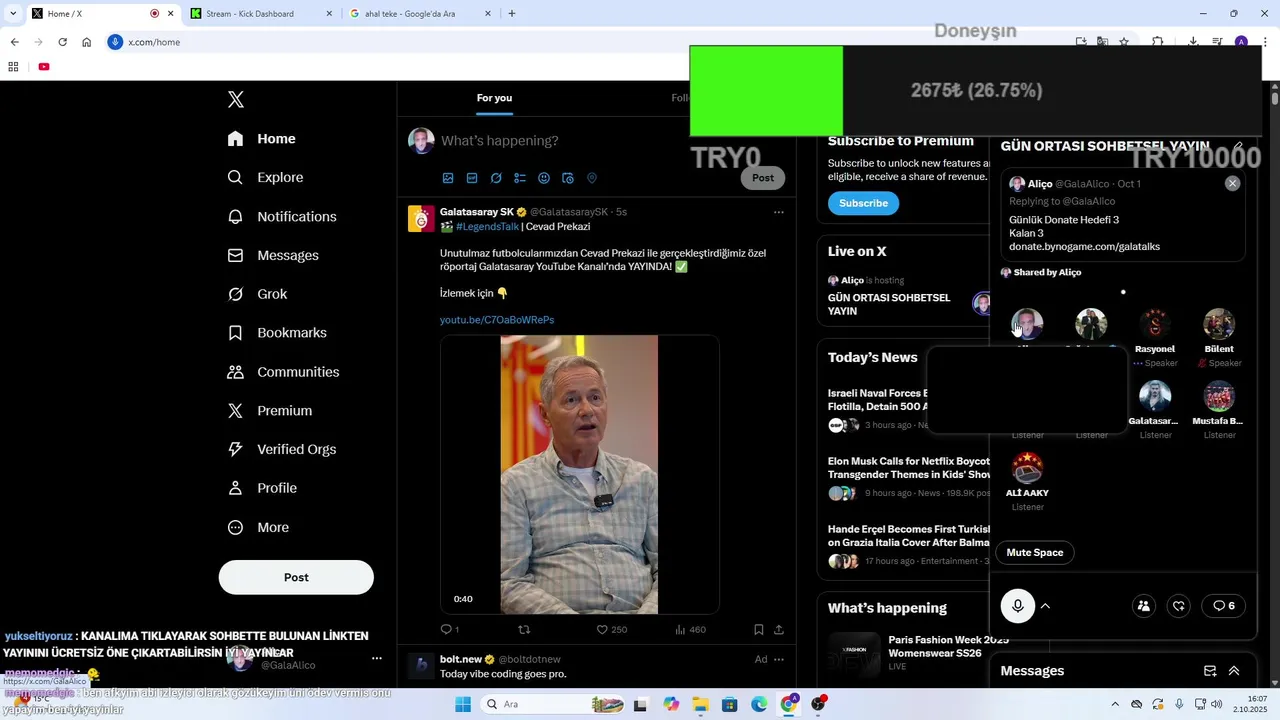
Task: Open Explore in the sidebar
Action: tap(265, 177)
